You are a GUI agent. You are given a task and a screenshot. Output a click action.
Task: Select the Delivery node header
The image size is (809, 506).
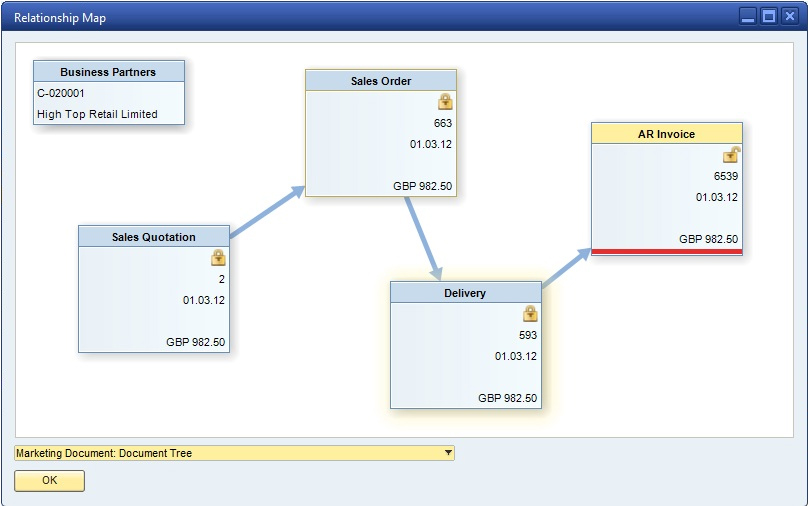(465, 293)
